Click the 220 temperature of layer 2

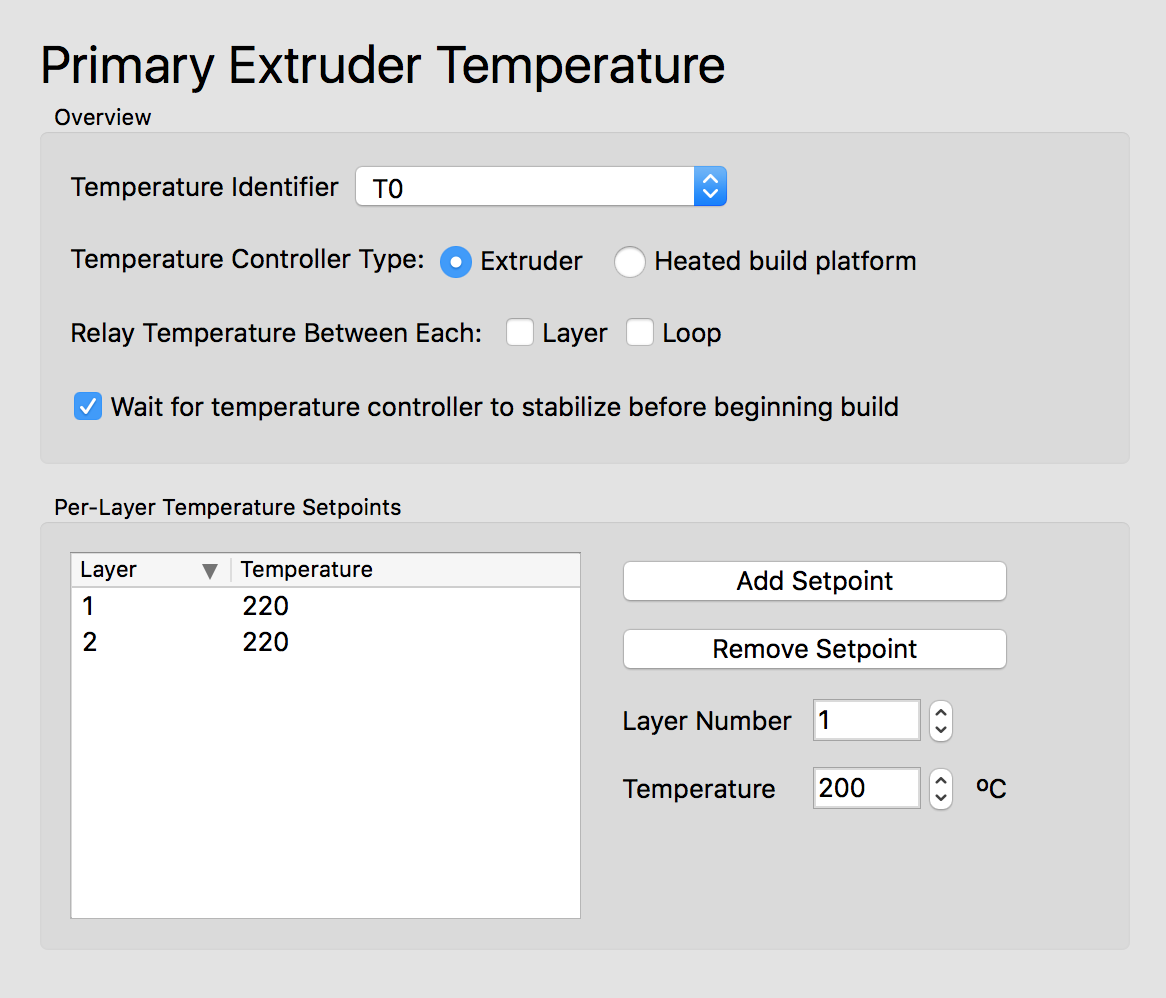click(266, 642)
